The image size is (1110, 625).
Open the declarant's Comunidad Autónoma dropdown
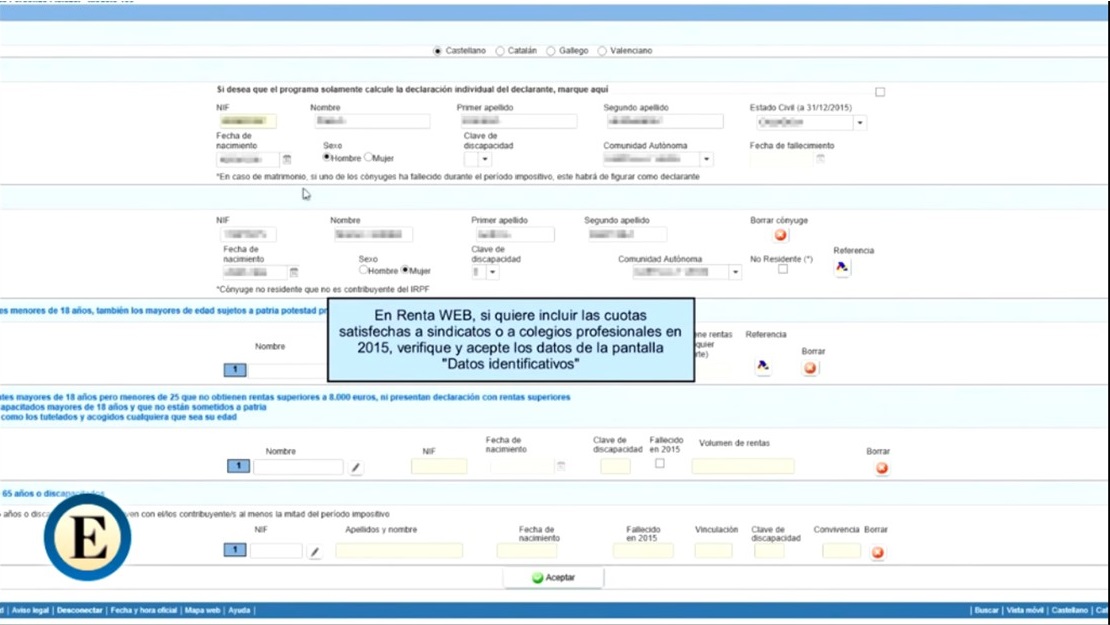706,159
